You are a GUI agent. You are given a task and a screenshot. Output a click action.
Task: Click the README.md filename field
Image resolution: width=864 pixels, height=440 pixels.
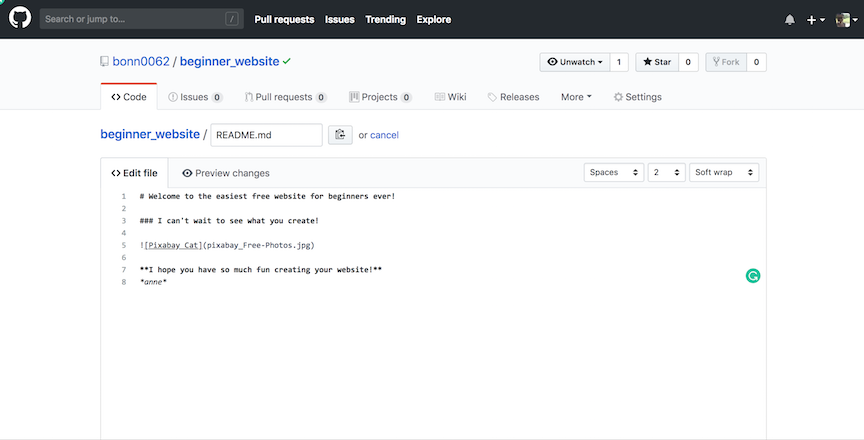coord(266,135)
